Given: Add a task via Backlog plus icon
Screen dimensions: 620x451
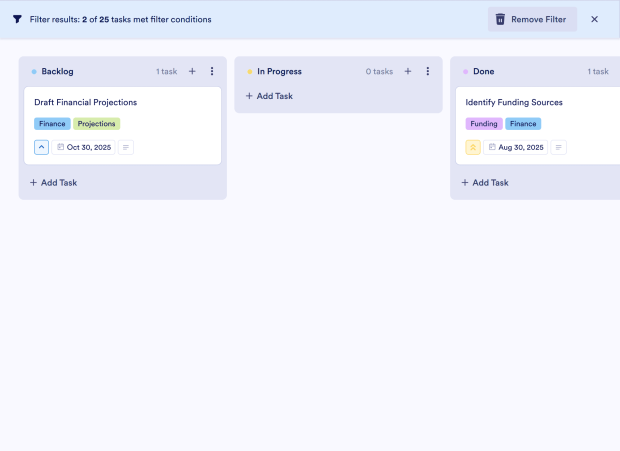Looking at the screenshot, I should pos(192,71).
